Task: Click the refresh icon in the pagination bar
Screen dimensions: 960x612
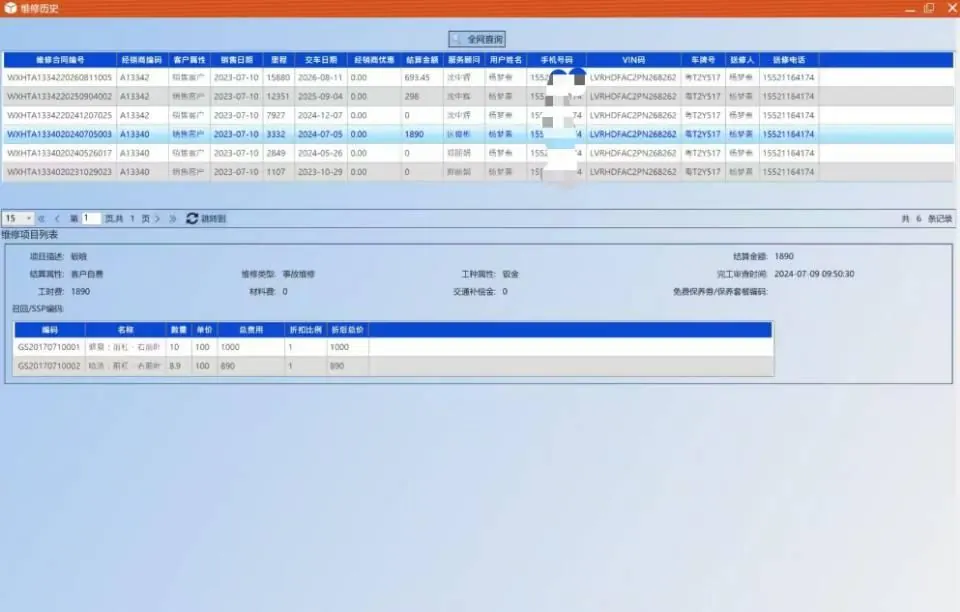Action: point(192,218)
